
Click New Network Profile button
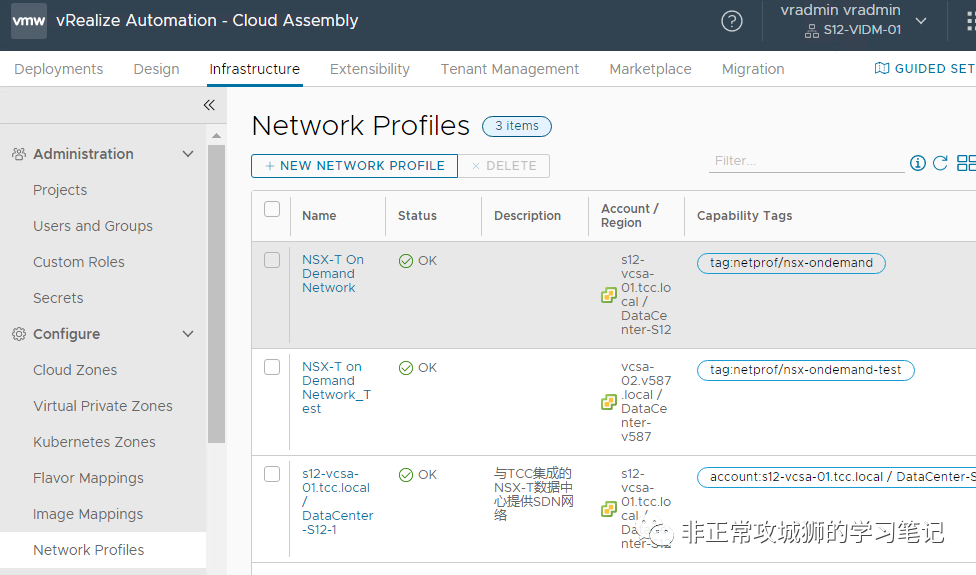point(354,166)
